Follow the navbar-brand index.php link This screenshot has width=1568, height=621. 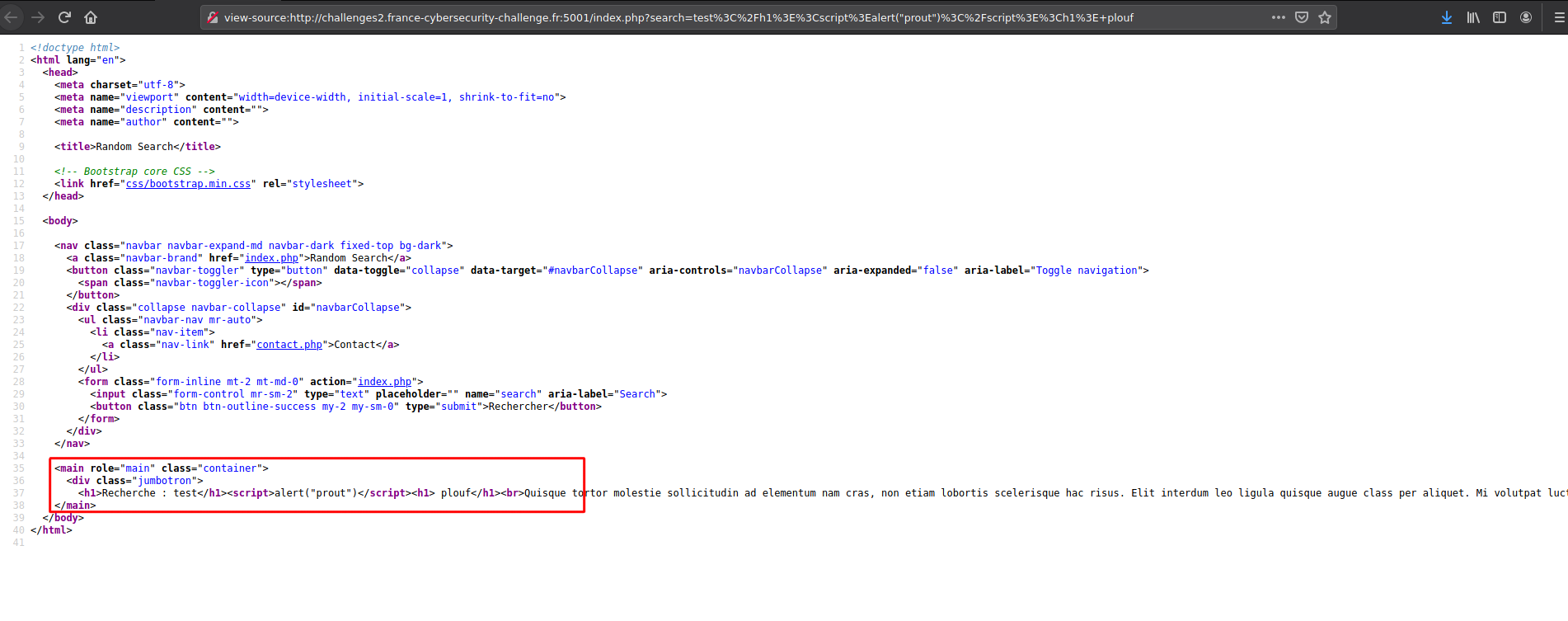pos(271,258)
